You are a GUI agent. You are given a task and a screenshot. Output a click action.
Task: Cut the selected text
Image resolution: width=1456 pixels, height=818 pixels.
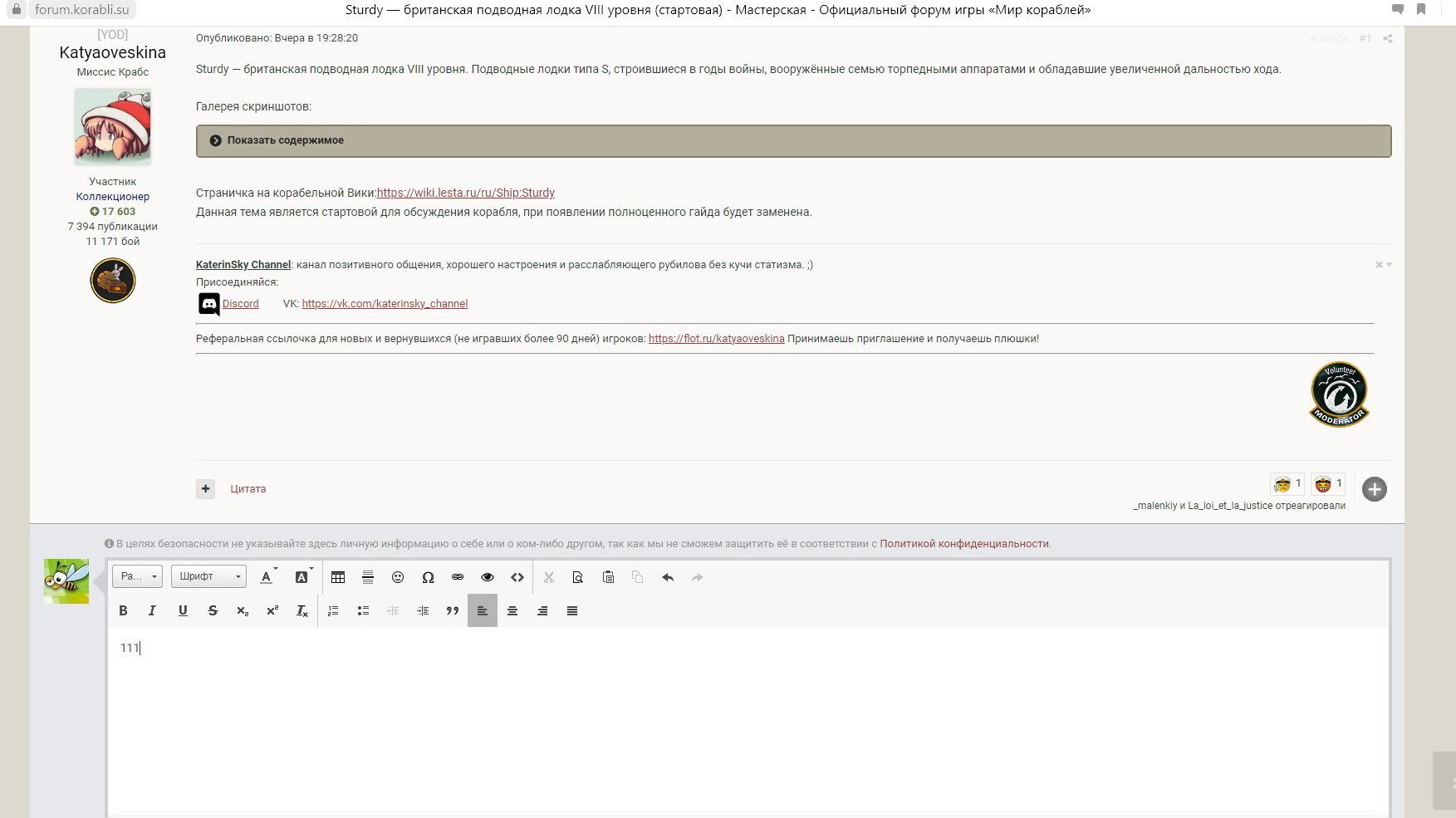548,577
